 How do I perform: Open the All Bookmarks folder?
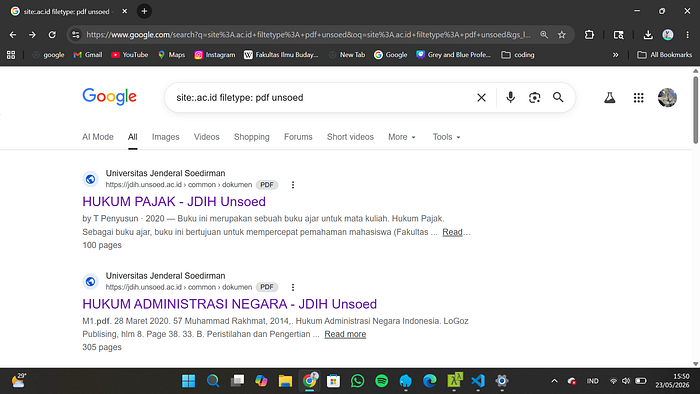665,55
